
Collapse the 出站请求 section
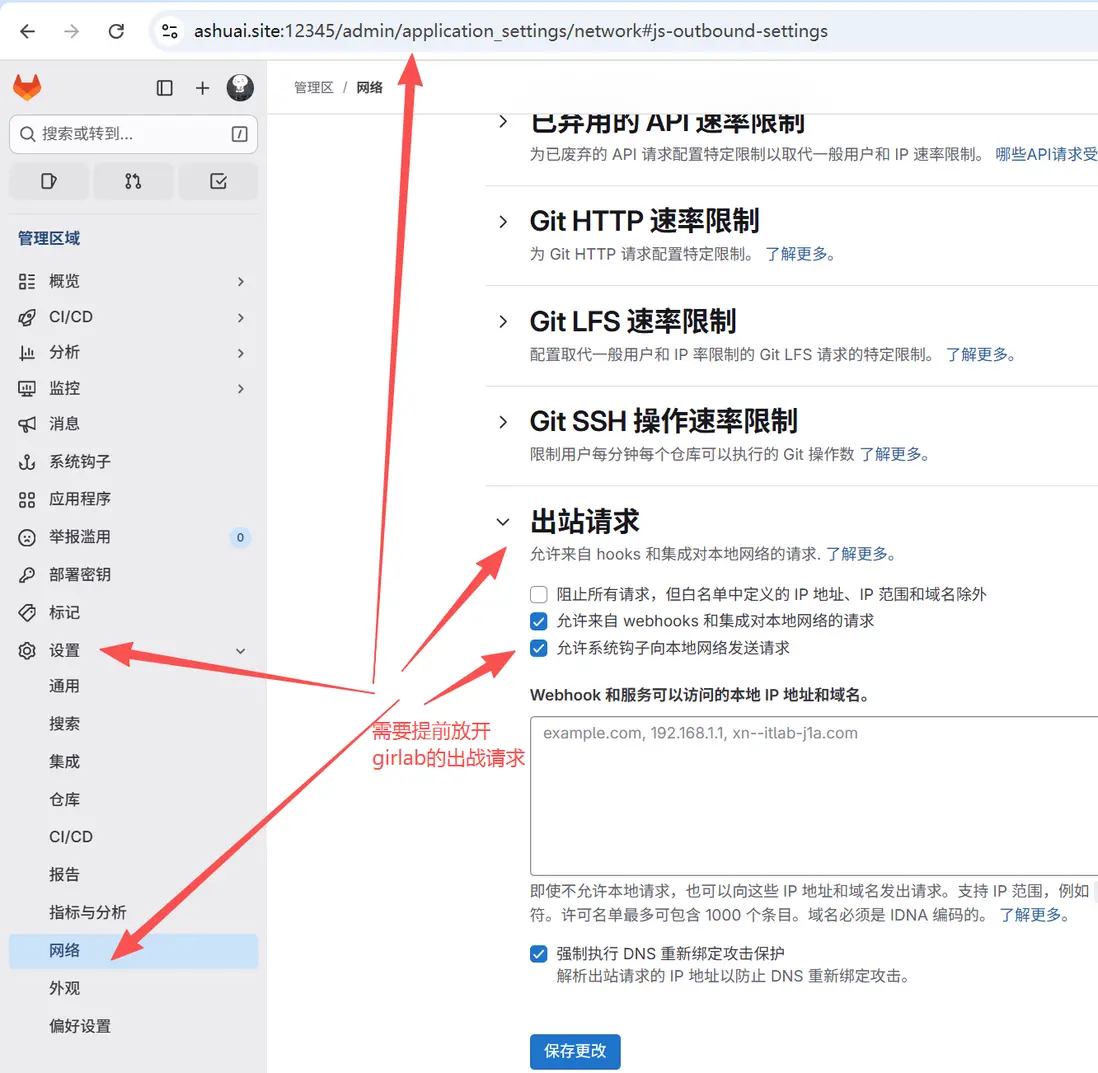503,522
